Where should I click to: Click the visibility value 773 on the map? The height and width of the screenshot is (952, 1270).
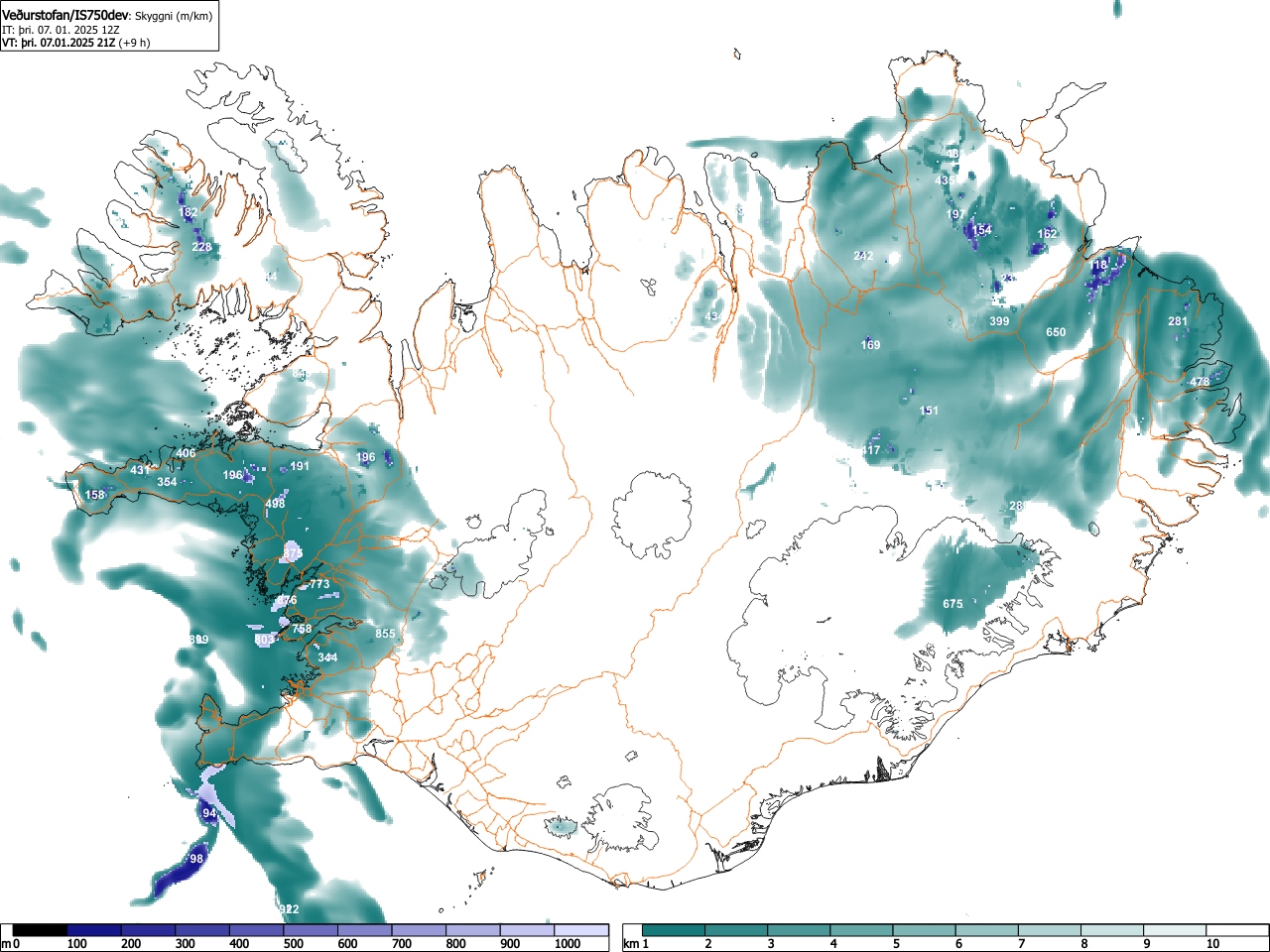pyautogui.click(x=319, y=585)
